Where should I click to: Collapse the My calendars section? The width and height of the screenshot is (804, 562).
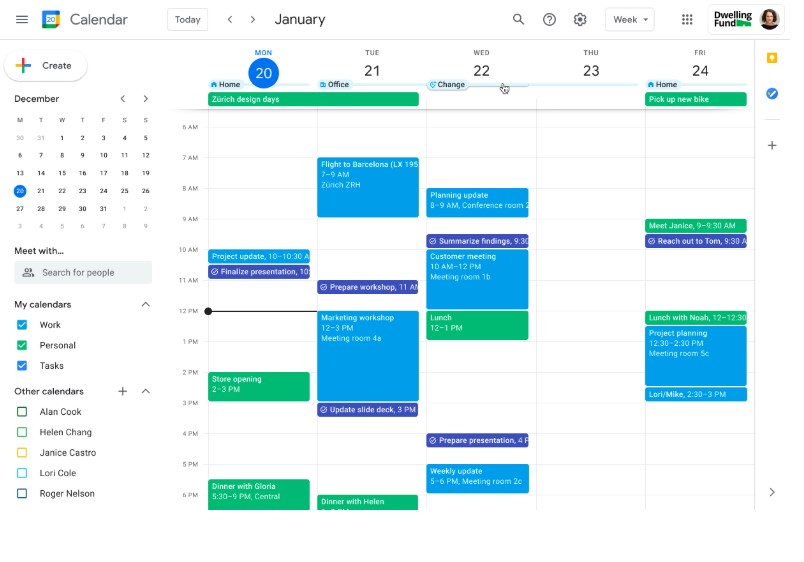click(x=146, y=305)
